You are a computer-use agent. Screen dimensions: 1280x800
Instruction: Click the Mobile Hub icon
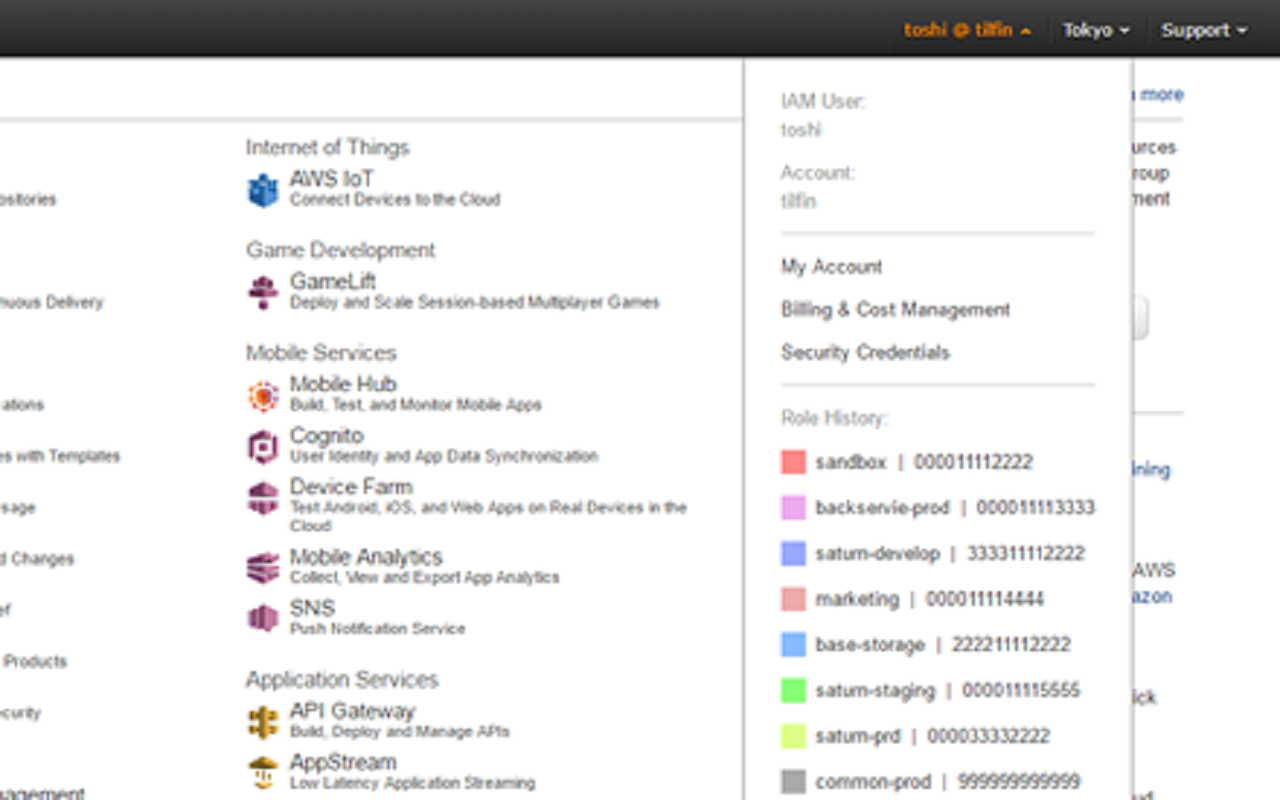(x=262, y=394)
